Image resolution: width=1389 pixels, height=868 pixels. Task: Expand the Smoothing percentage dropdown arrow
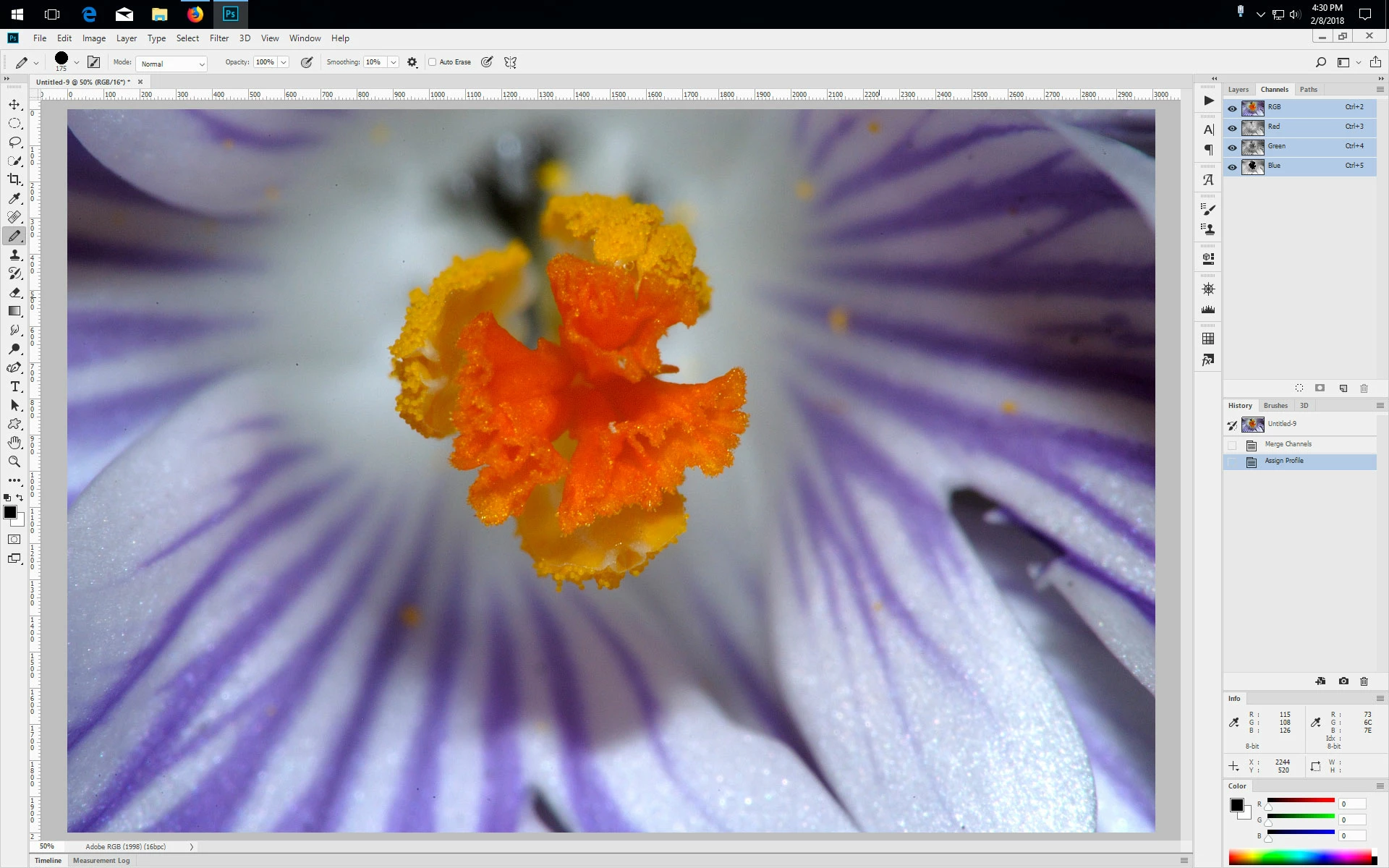(x=393, y=62)
